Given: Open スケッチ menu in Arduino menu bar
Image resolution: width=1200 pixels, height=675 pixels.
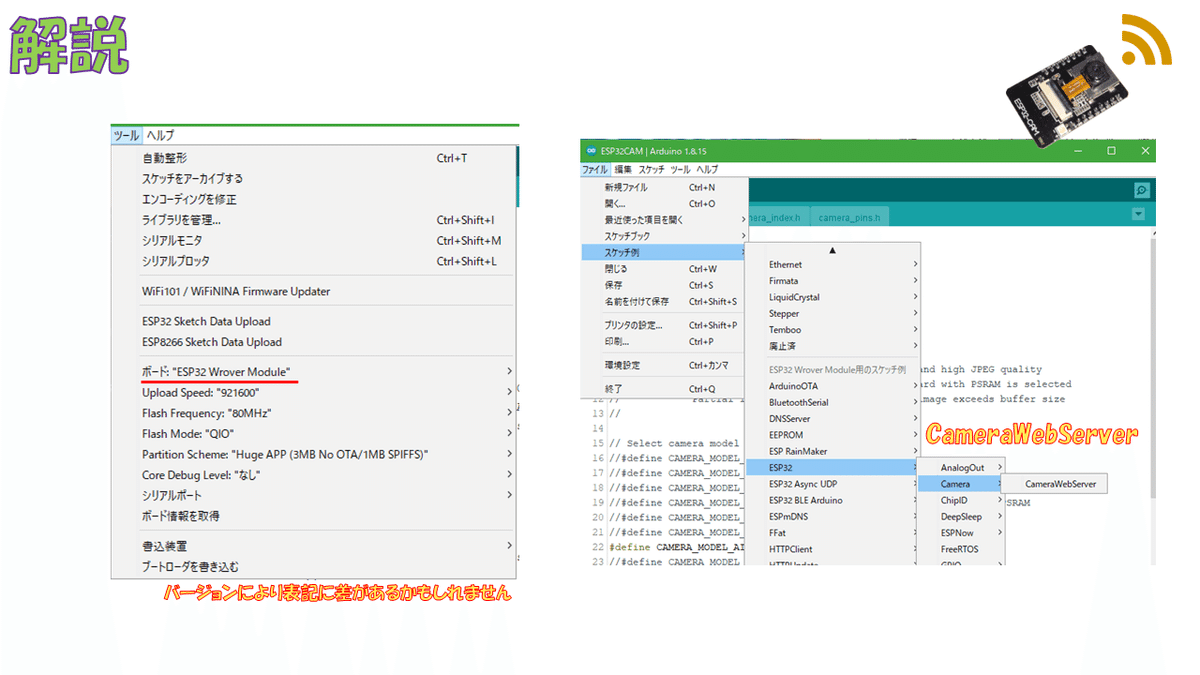Looking at the screenshot, I should 651,170.
